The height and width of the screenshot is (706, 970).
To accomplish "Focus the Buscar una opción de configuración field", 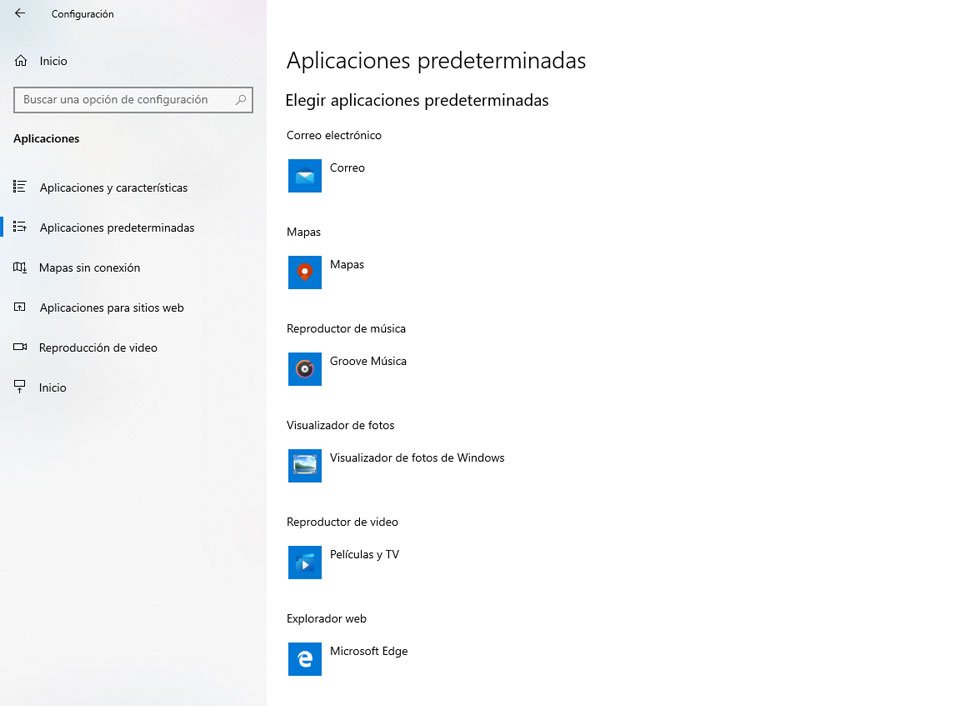I will [x=133, y=100].
